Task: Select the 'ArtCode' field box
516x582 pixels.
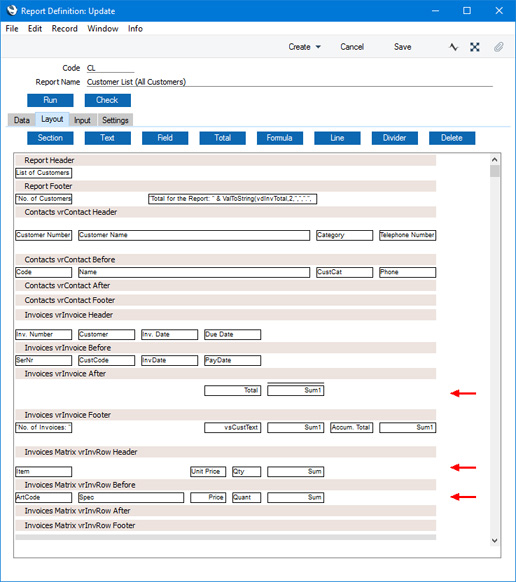Action: 43,498
